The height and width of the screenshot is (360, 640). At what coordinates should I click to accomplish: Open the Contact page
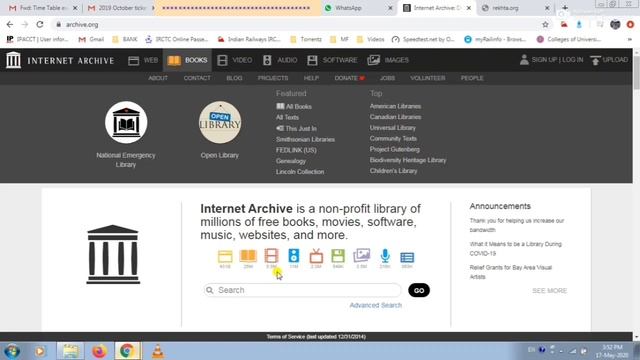click(x=197, y=78)
